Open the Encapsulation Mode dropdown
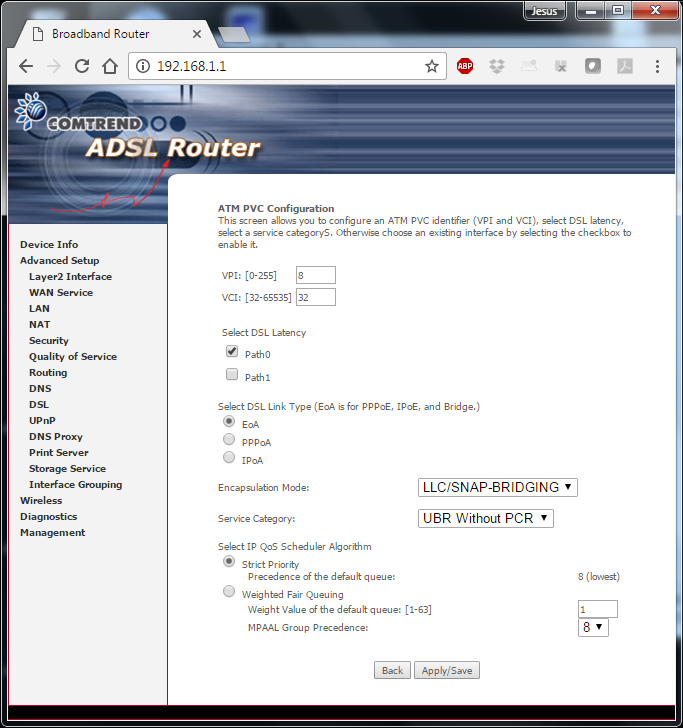The width and height of the screenshot is (683, 728). 497,487
